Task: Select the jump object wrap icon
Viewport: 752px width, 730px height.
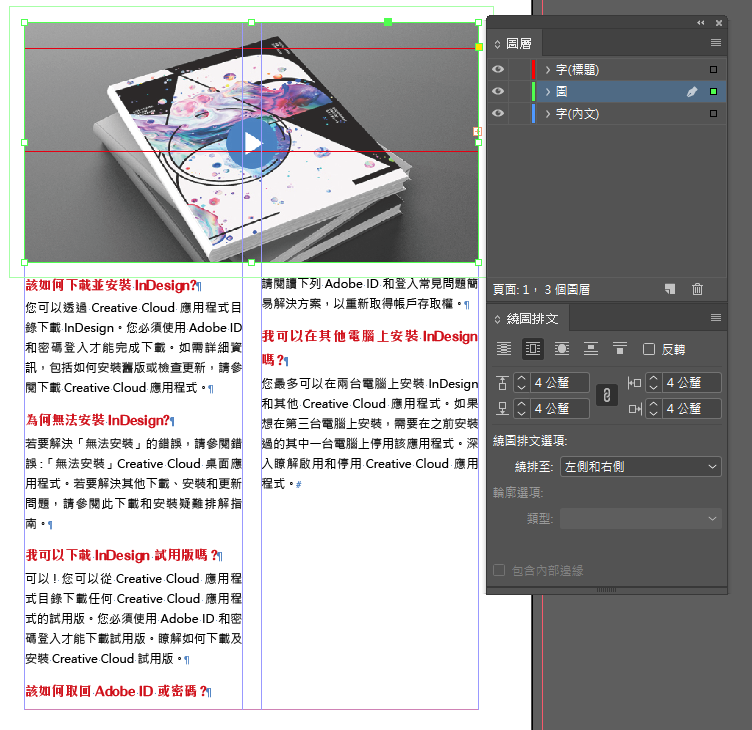Action: [x=590, y=349]
